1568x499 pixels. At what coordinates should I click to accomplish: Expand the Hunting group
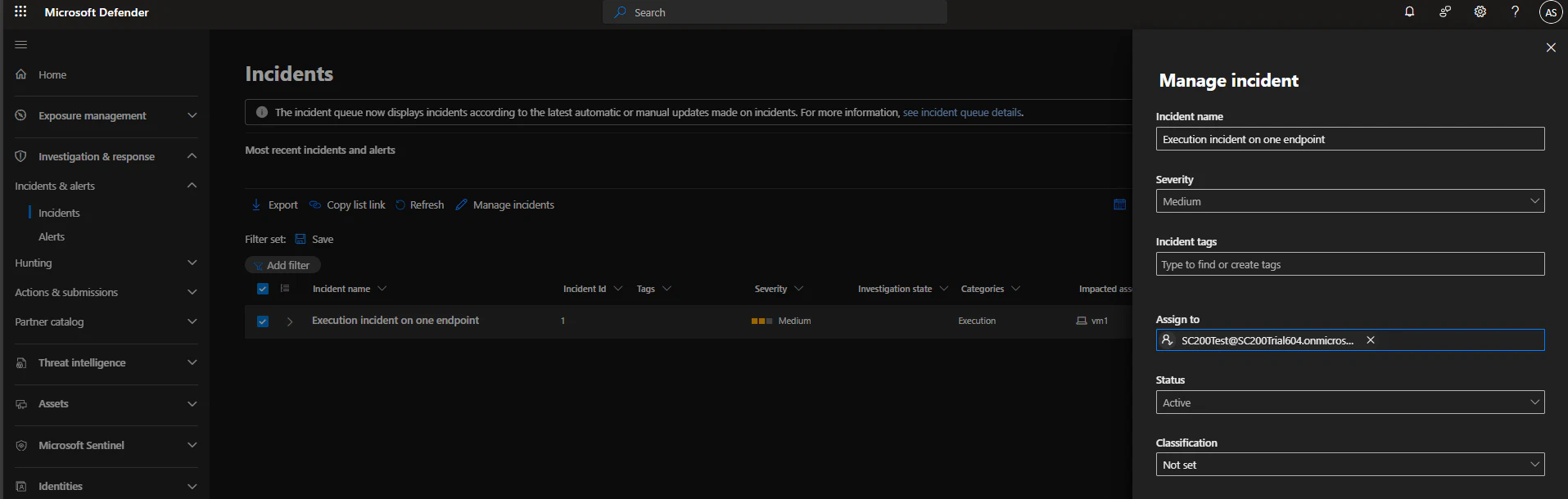[192, 263]
